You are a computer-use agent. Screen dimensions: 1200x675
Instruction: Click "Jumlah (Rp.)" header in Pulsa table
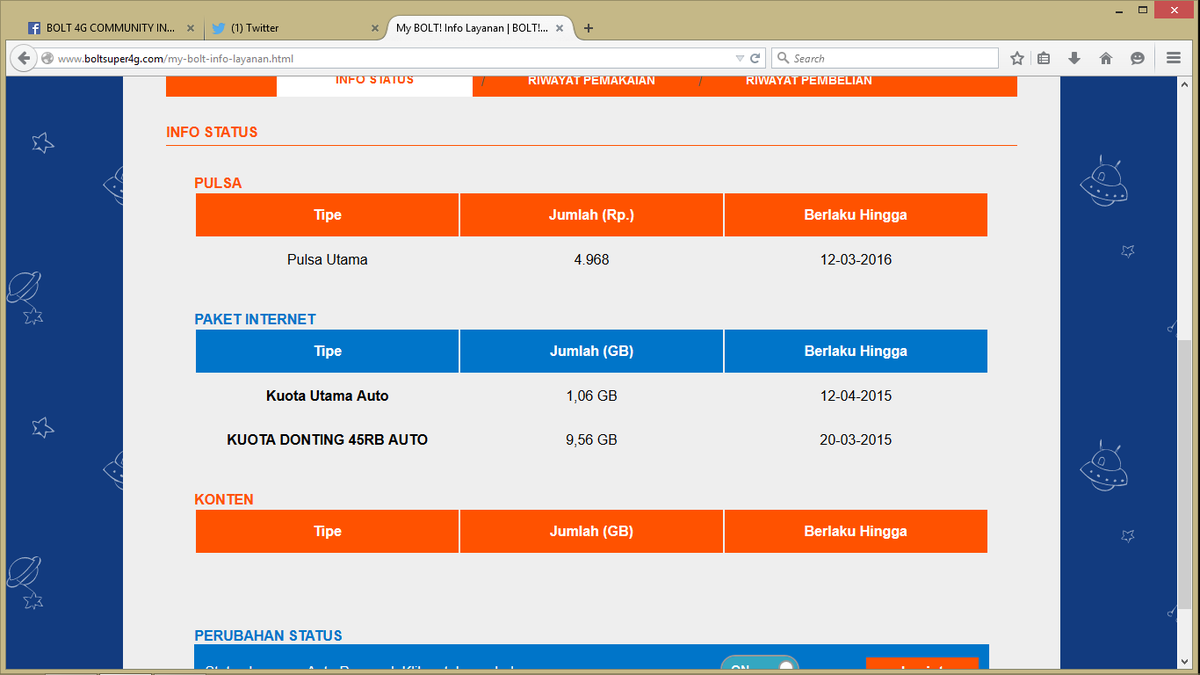click(591, 215)
